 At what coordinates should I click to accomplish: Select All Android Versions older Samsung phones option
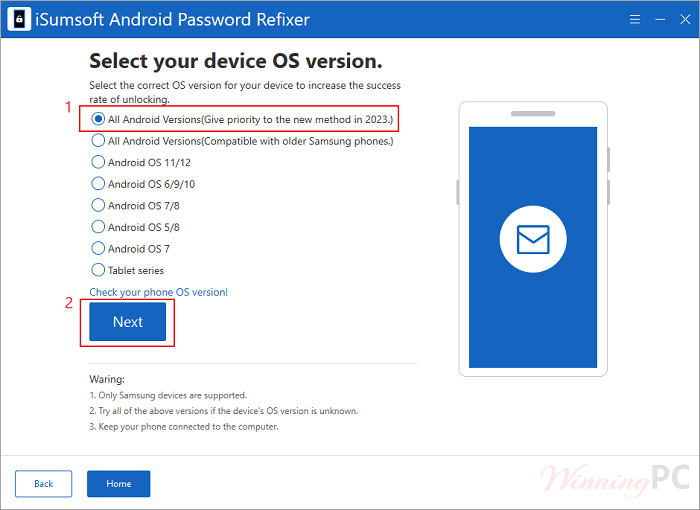point(98,141)
